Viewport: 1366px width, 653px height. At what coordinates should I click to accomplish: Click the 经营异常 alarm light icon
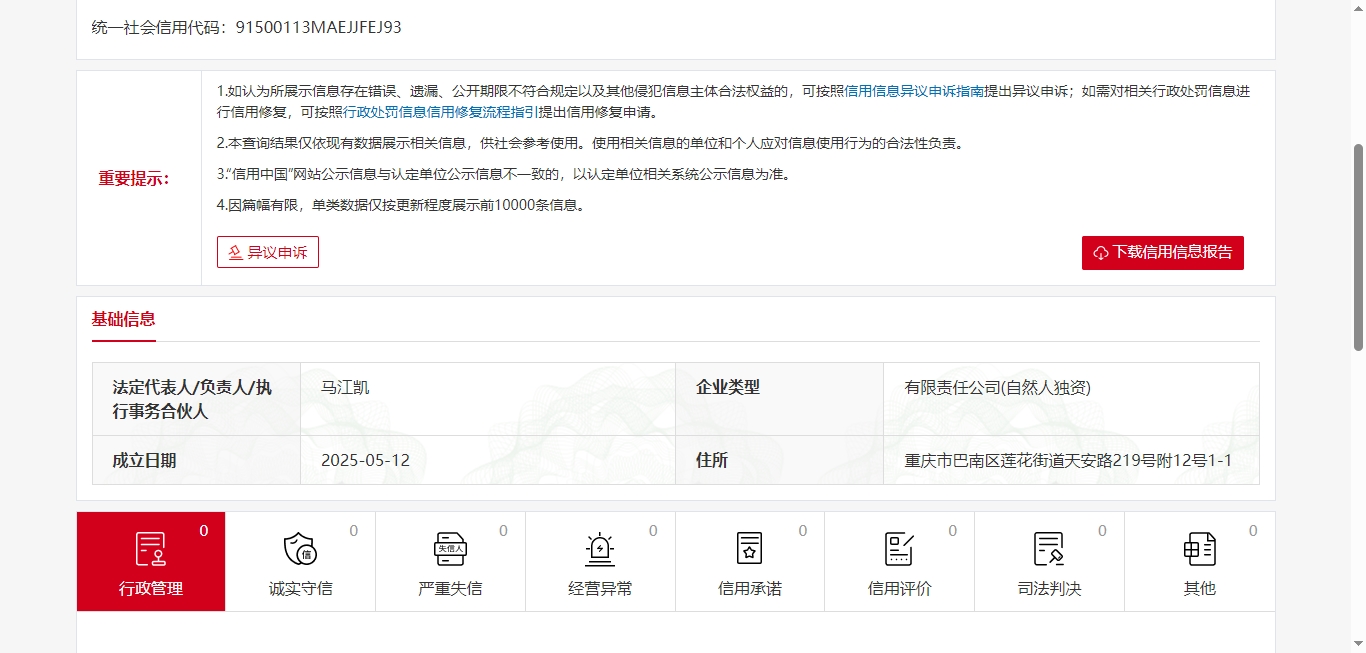[x=600, y=549]
